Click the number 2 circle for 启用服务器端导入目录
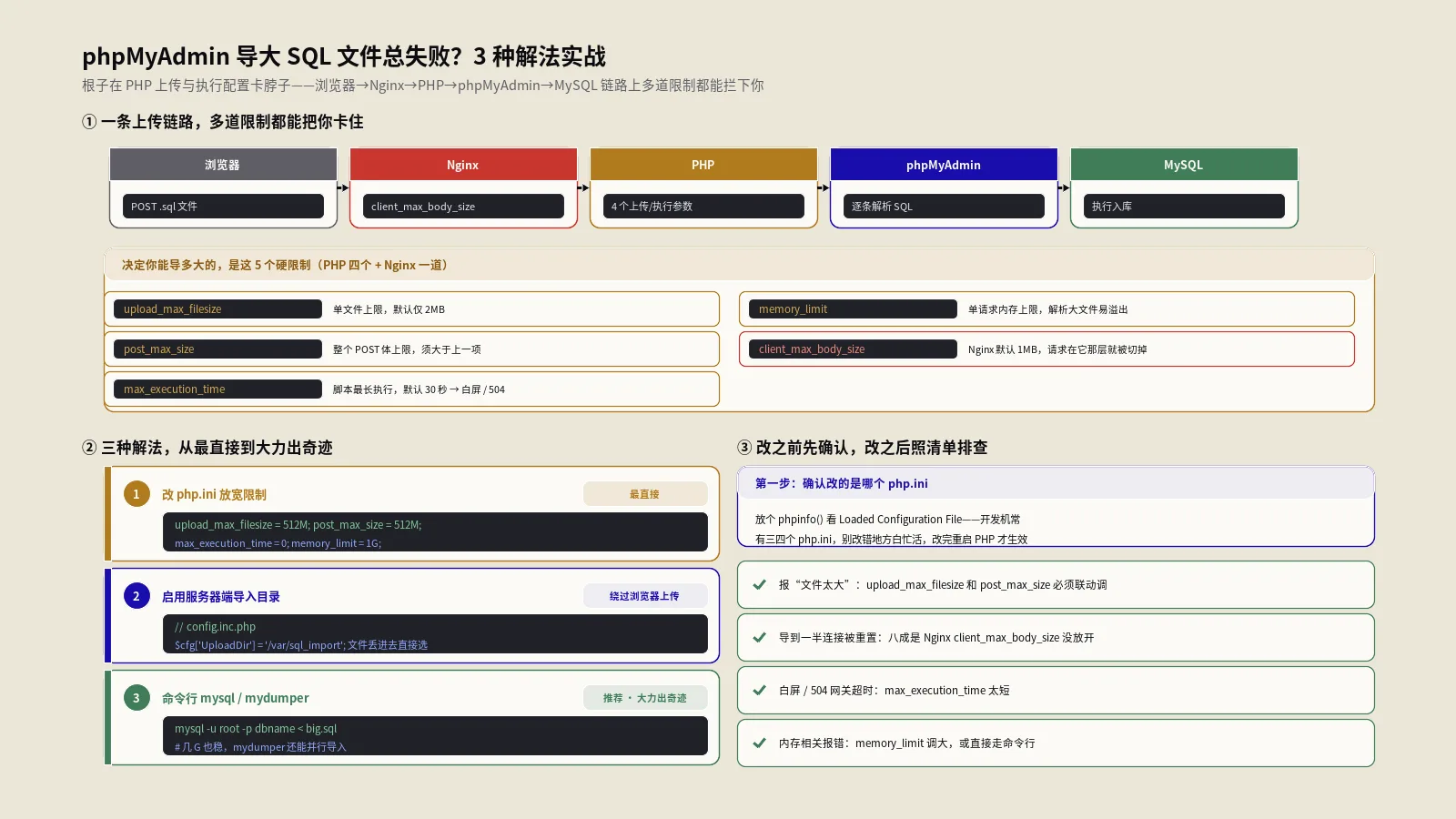This screenshot has width=1456, height=819. click(x=136, y=596)
